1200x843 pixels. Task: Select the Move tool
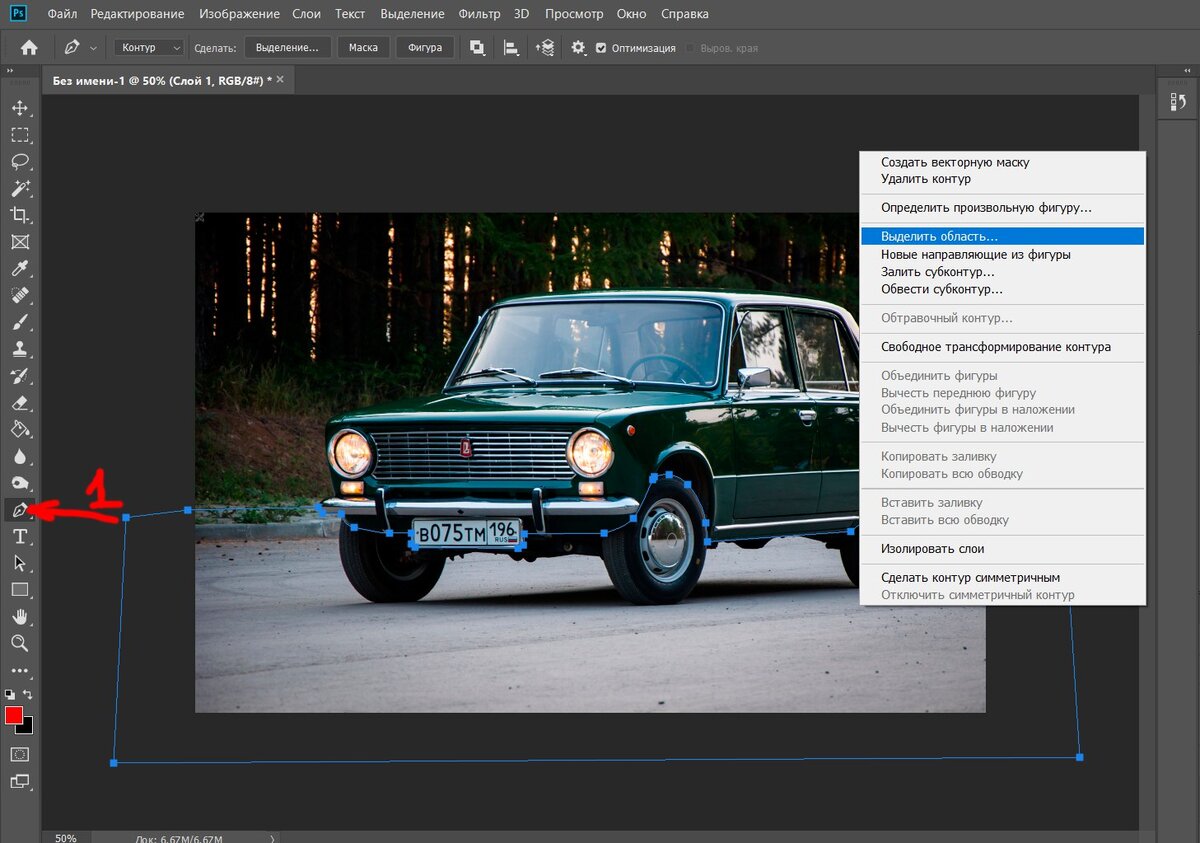(20, 108)
